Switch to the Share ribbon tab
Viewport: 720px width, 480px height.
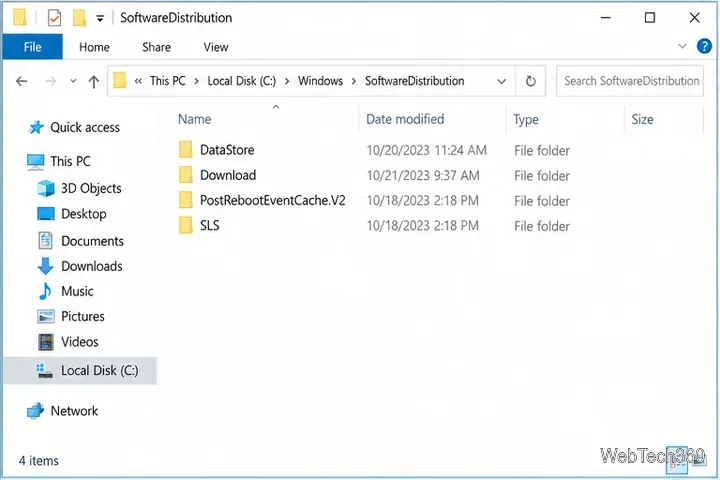tap(156, 47)
